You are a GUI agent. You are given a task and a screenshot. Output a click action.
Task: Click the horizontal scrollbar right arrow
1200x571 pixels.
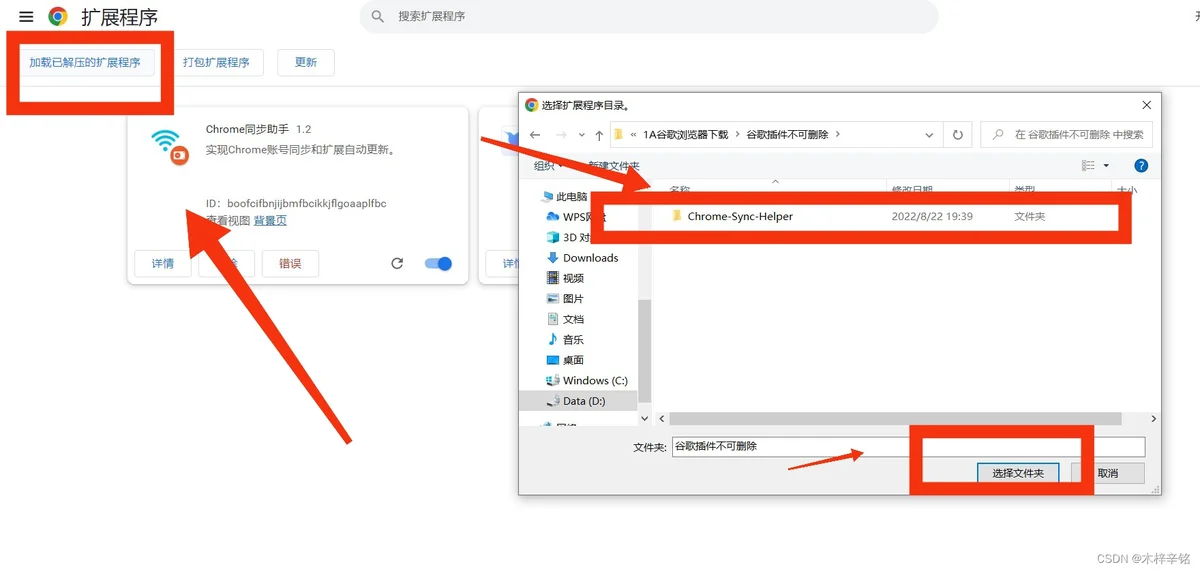(1153, 419)
